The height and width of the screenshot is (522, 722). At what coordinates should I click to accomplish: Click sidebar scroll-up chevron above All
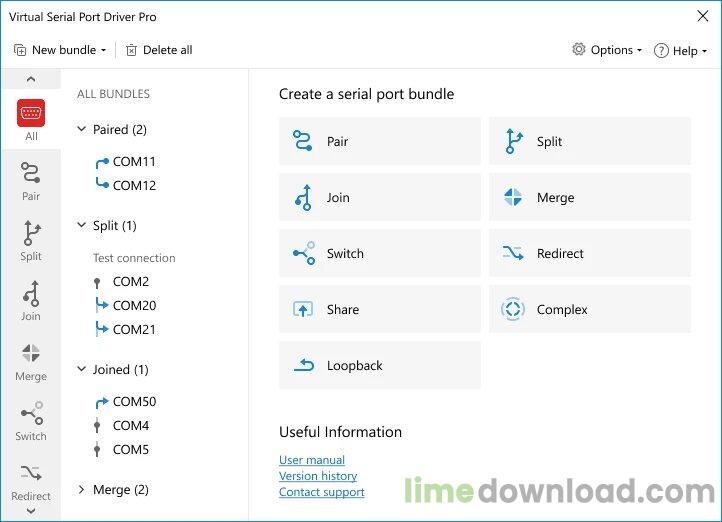(x=31, y=79)
